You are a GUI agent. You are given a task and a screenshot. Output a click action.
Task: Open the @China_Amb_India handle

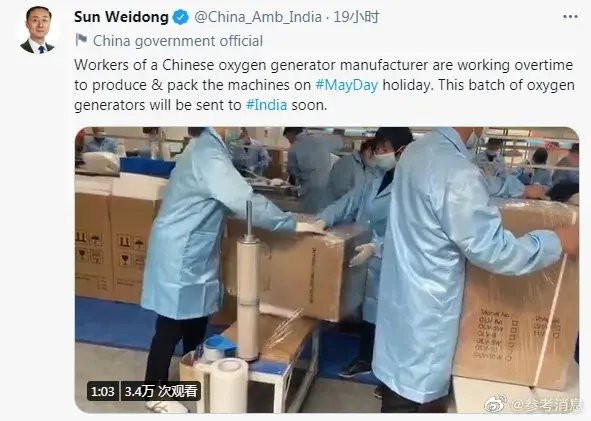click(258, 17)
